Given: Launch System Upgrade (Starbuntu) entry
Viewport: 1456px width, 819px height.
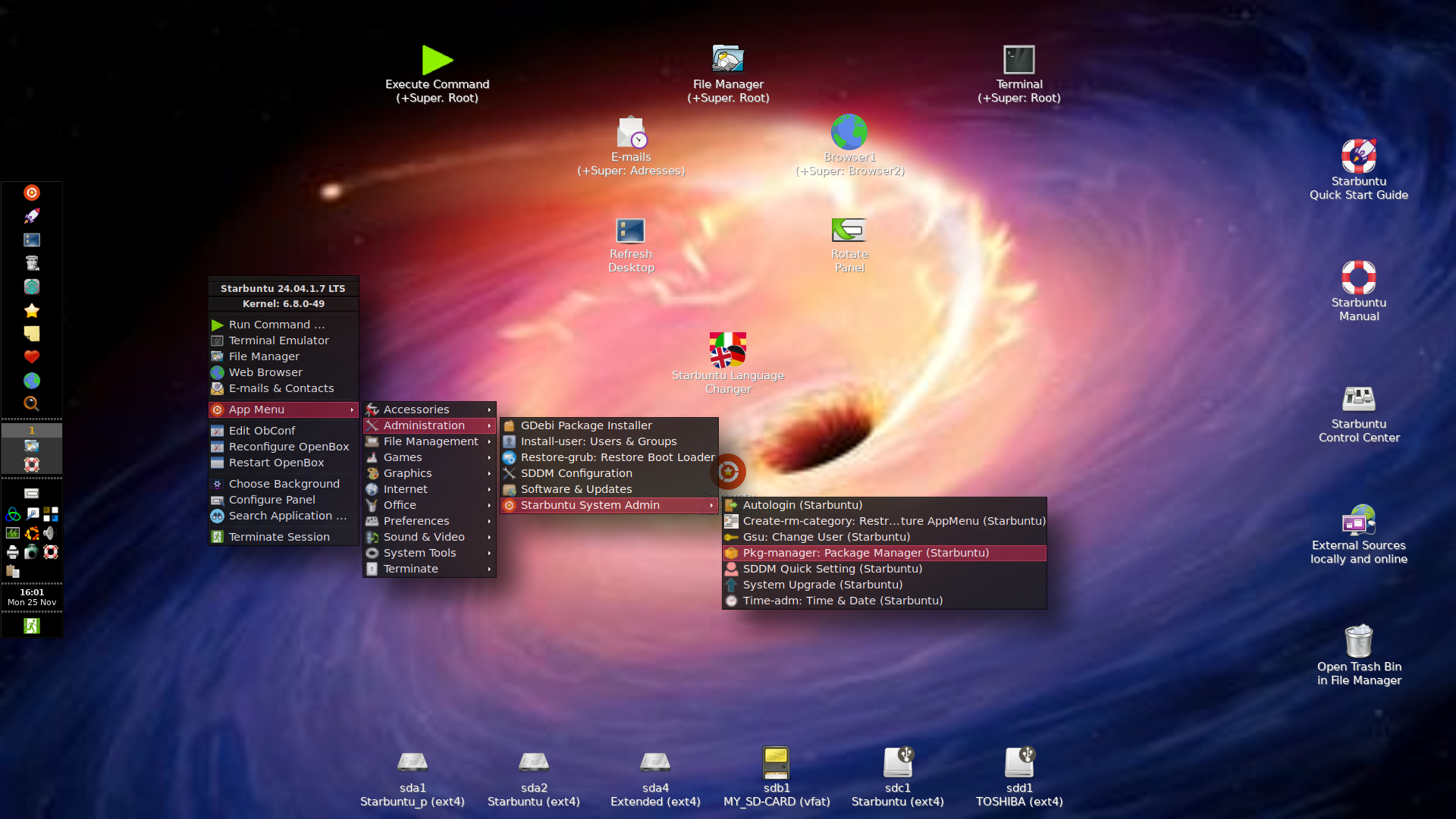Looking at the screenshot, I should point(884,585).
